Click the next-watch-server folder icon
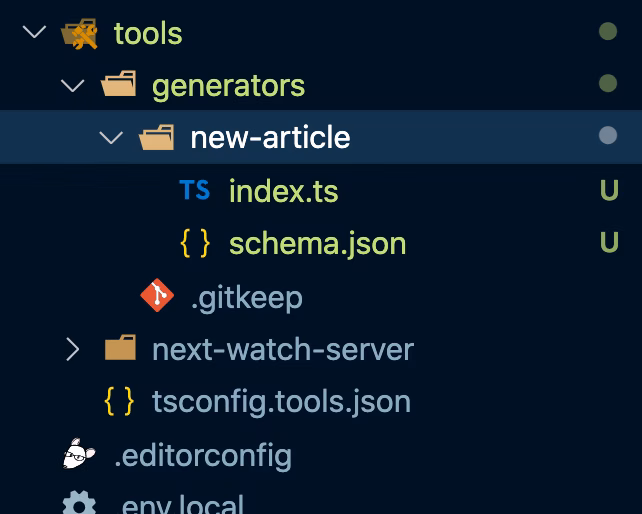Screen dimensions: 642x514 pyautogui.click(x=119, y=349)
